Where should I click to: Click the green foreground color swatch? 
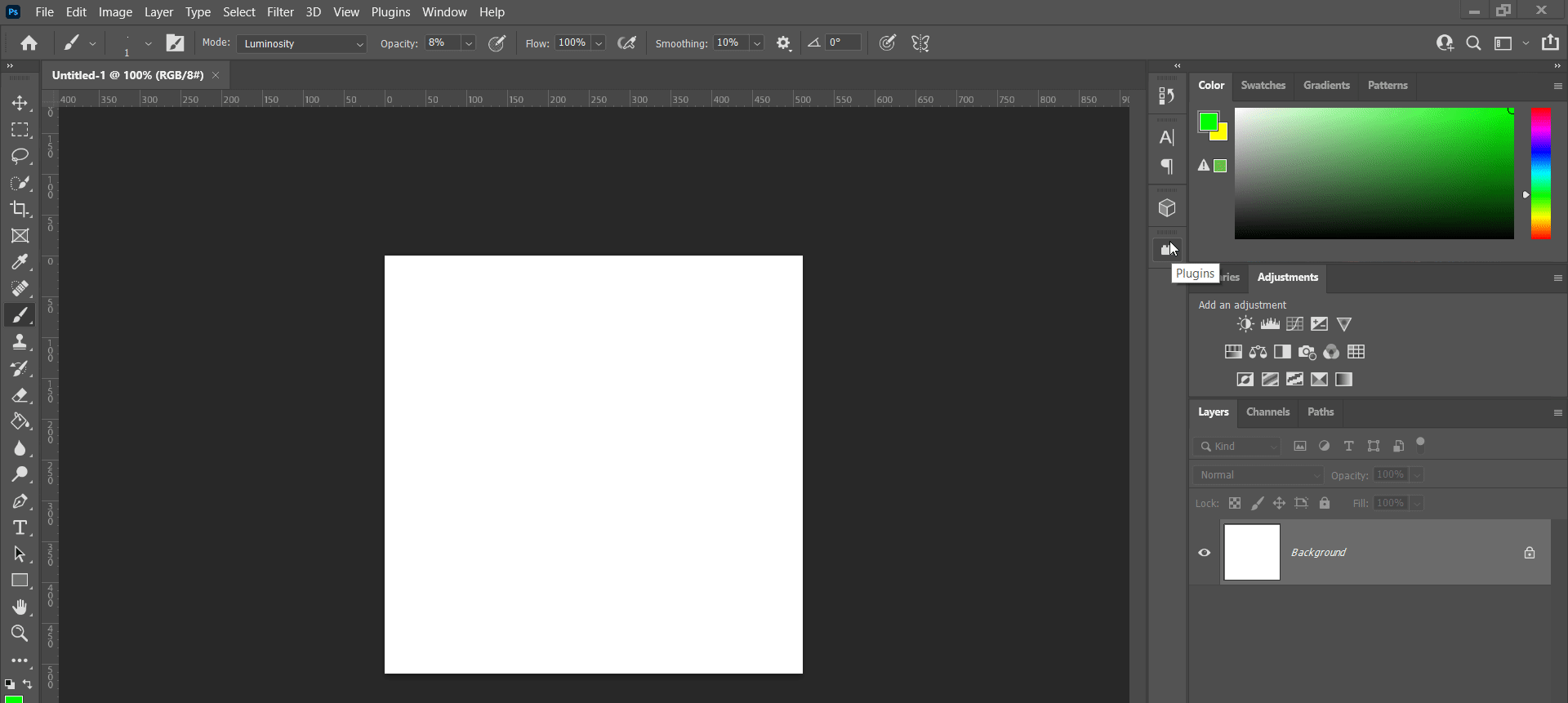[1208, 122]
